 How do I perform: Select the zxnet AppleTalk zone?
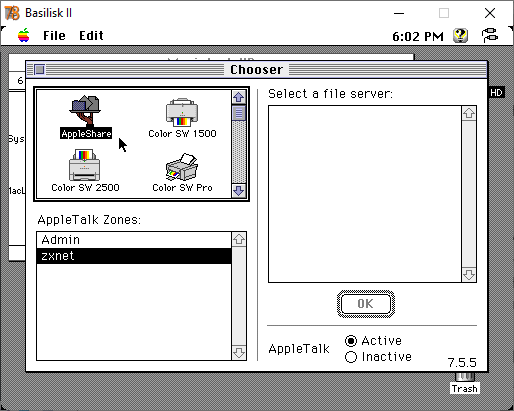(134, 256)
